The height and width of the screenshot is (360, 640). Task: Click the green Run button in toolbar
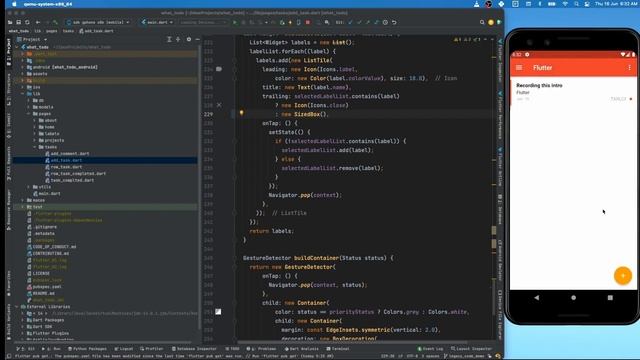click(x=235, y=22)
